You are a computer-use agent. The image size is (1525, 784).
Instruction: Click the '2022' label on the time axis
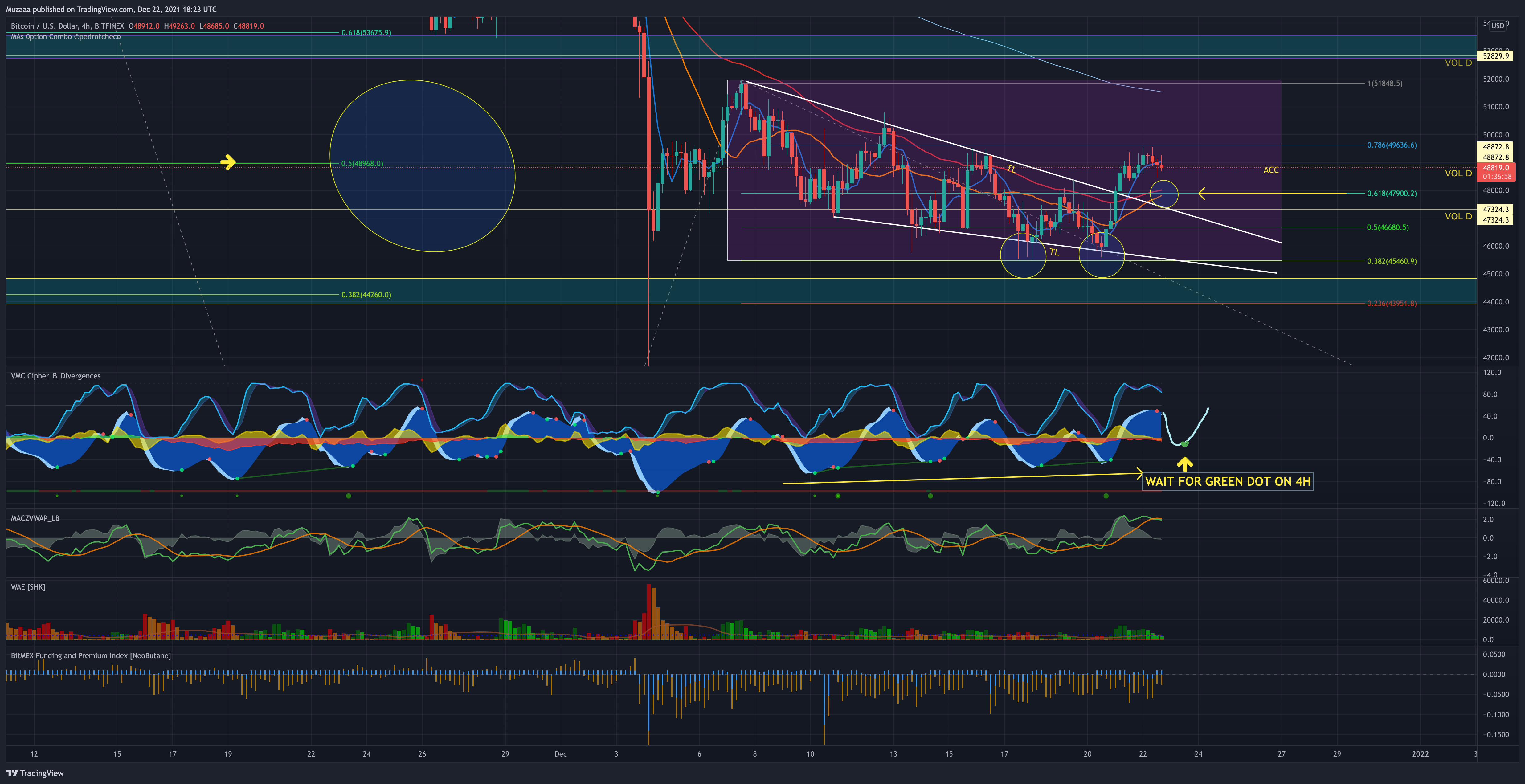point(1420,754)
